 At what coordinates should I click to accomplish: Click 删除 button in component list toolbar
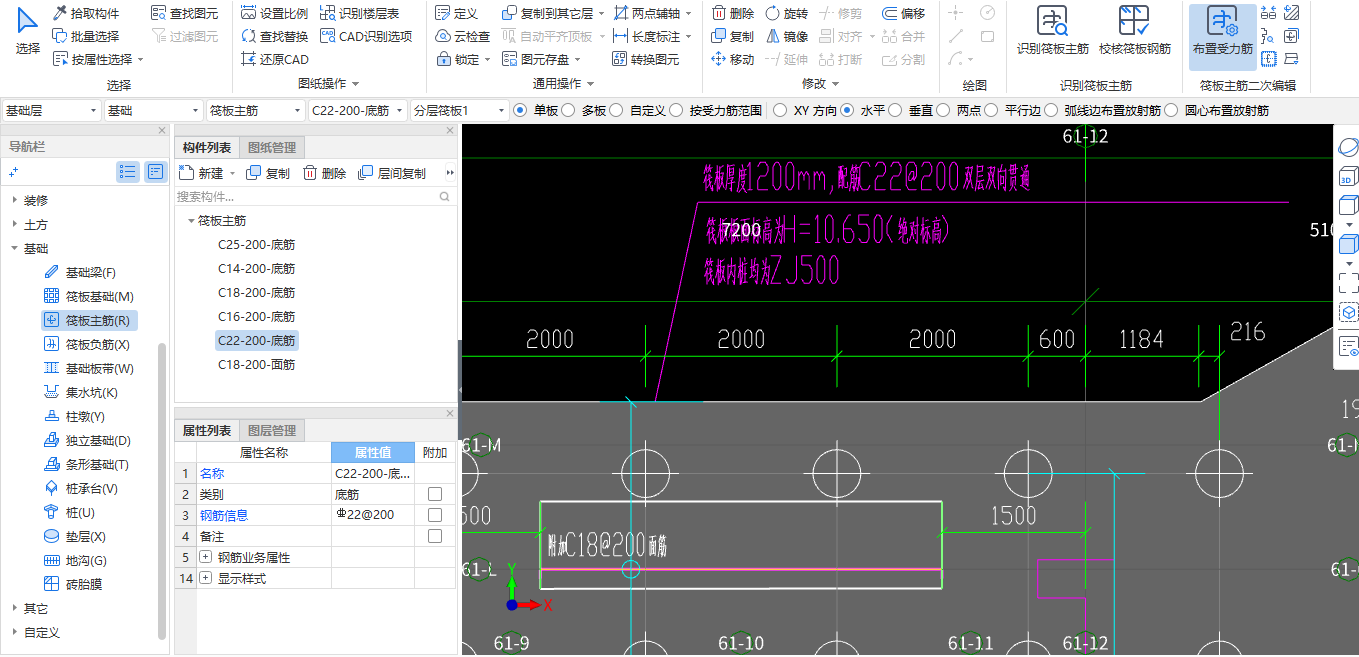pyautogui.click(x=325, y=173)
